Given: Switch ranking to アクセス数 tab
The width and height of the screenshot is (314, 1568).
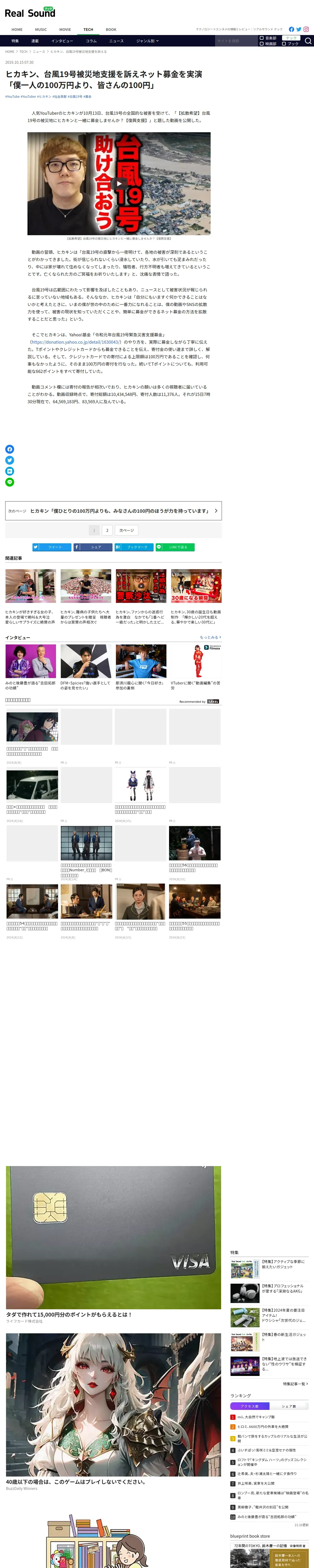Looking at the screenshot, I should pyautogui.click(x=250, y=1405).
